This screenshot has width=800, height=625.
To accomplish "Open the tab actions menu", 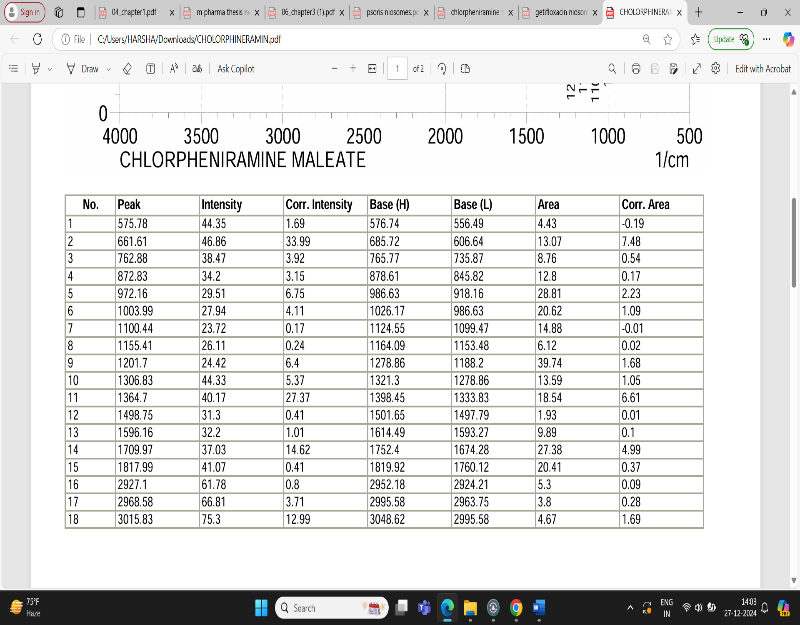I will tap(81, 12).
